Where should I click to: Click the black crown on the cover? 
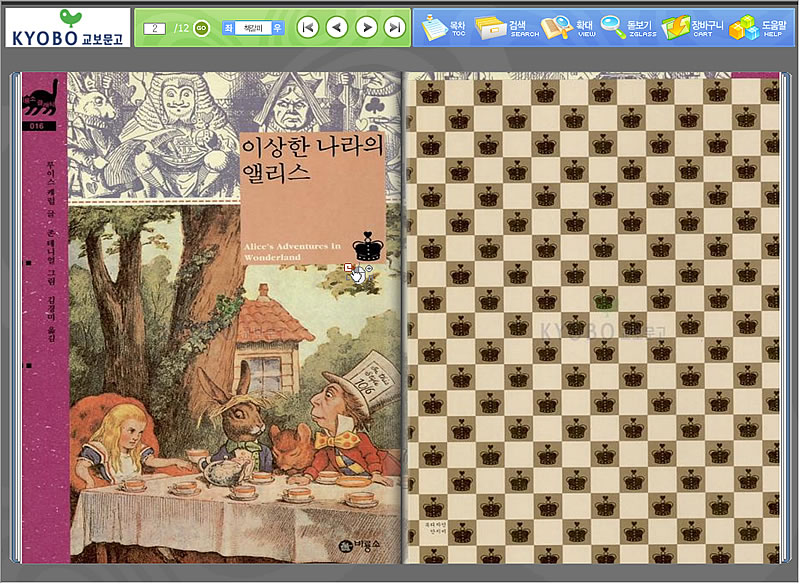(369, 245)
